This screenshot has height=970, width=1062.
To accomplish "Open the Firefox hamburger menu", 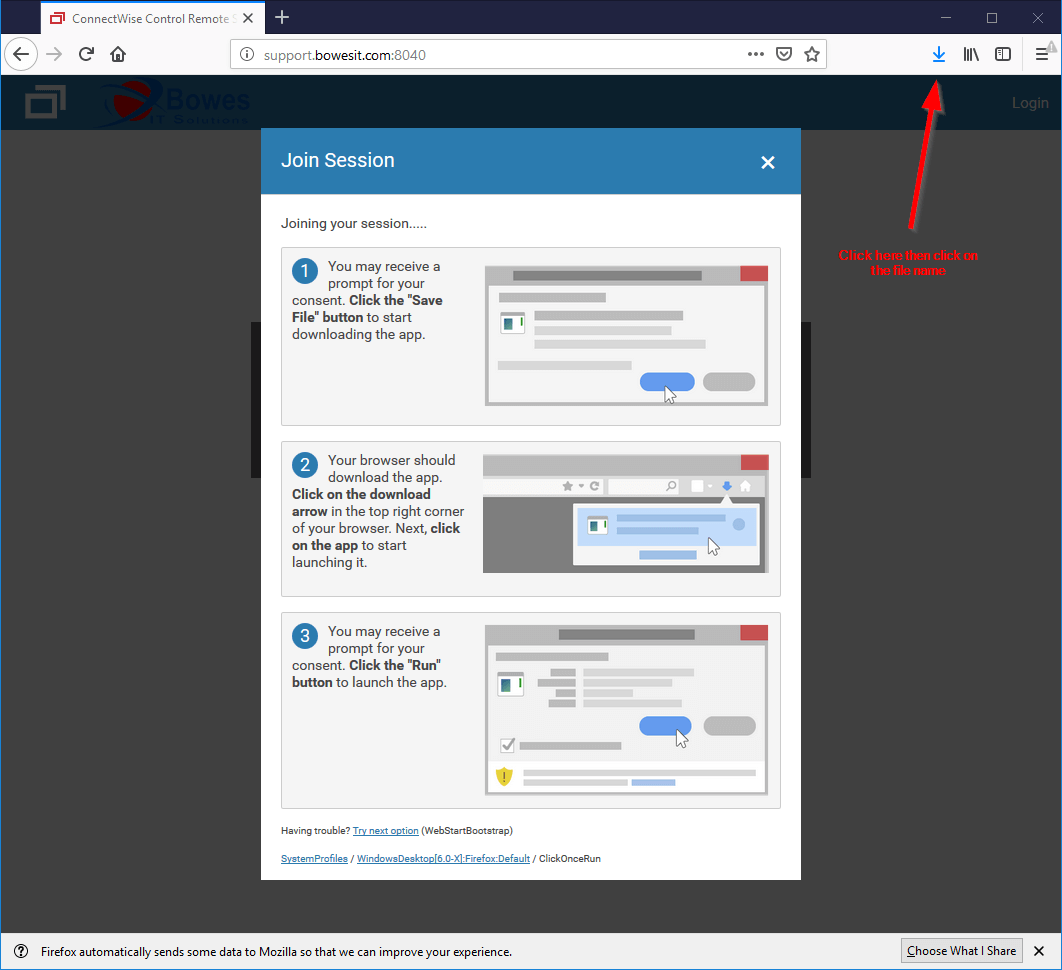I will pyautogui.click(x=1042, y=54).
